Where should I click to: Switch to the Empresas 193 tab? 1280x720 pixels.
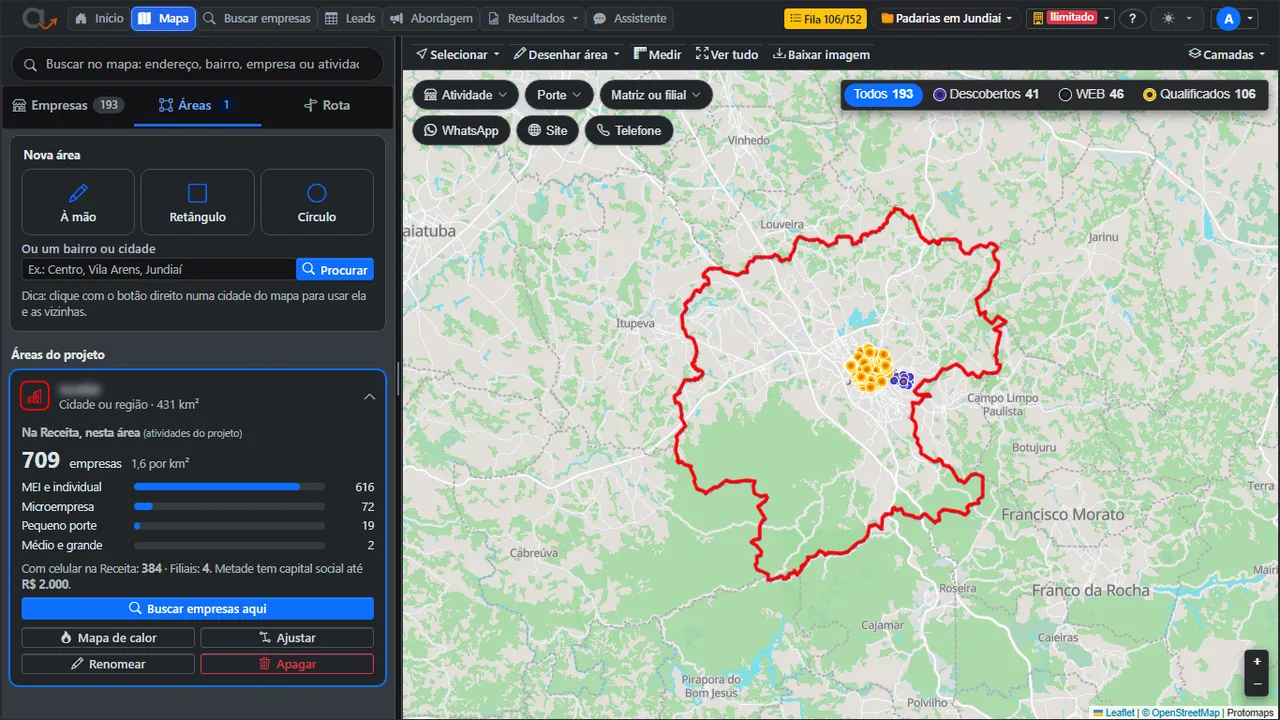(67, 105)
